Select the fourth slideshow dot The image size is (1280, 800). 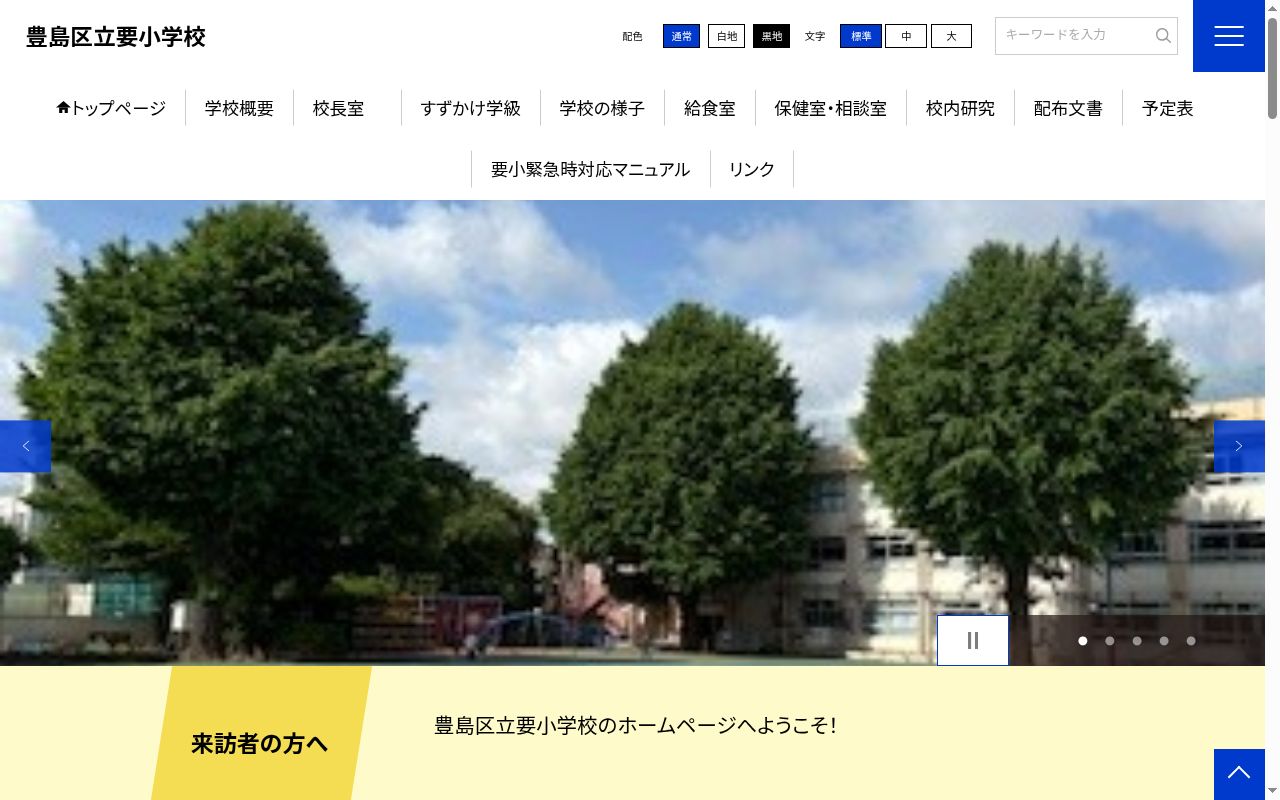(1164, 641)
